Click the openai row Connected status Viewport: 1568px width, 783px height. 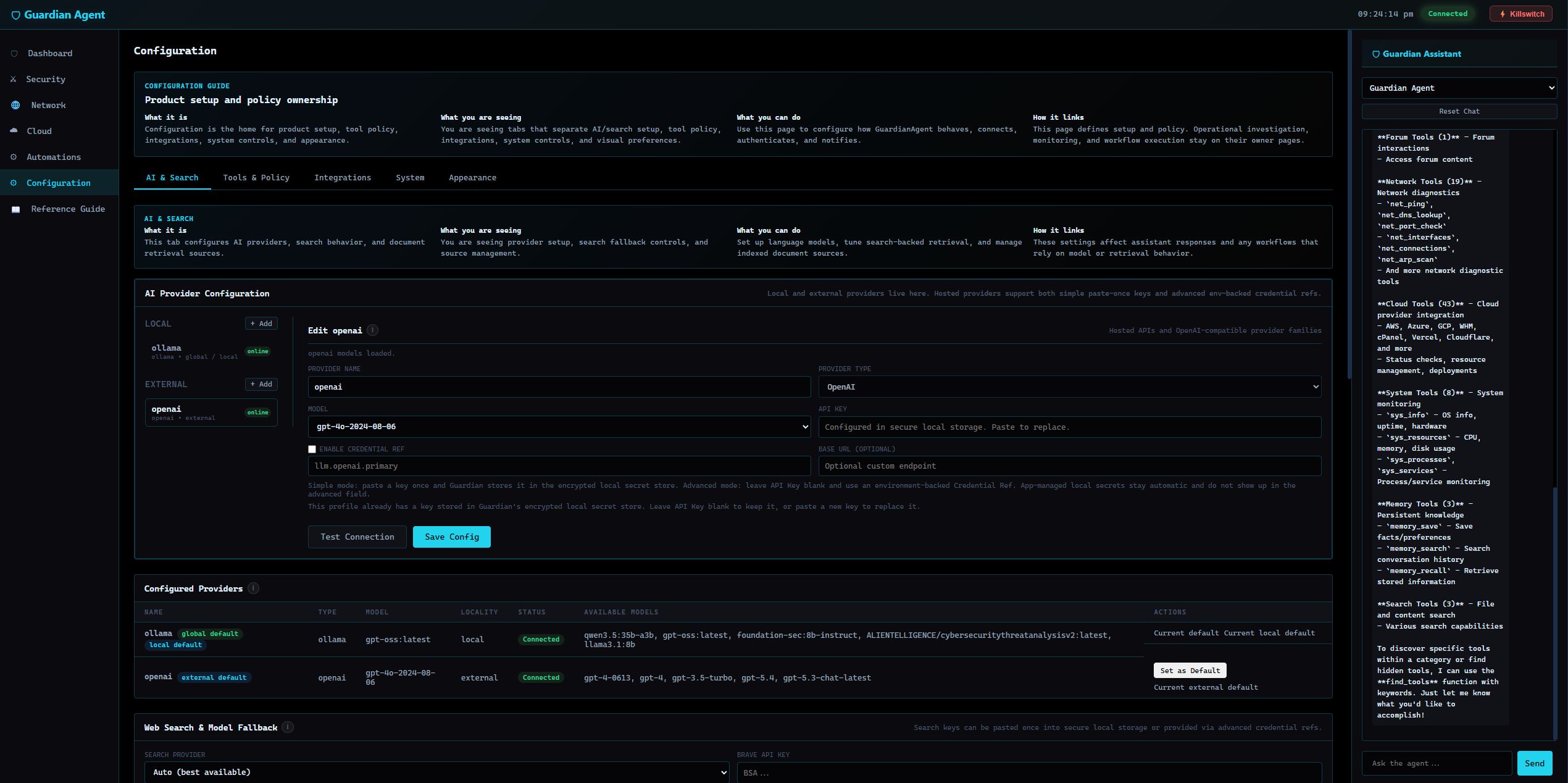[541, 678]
